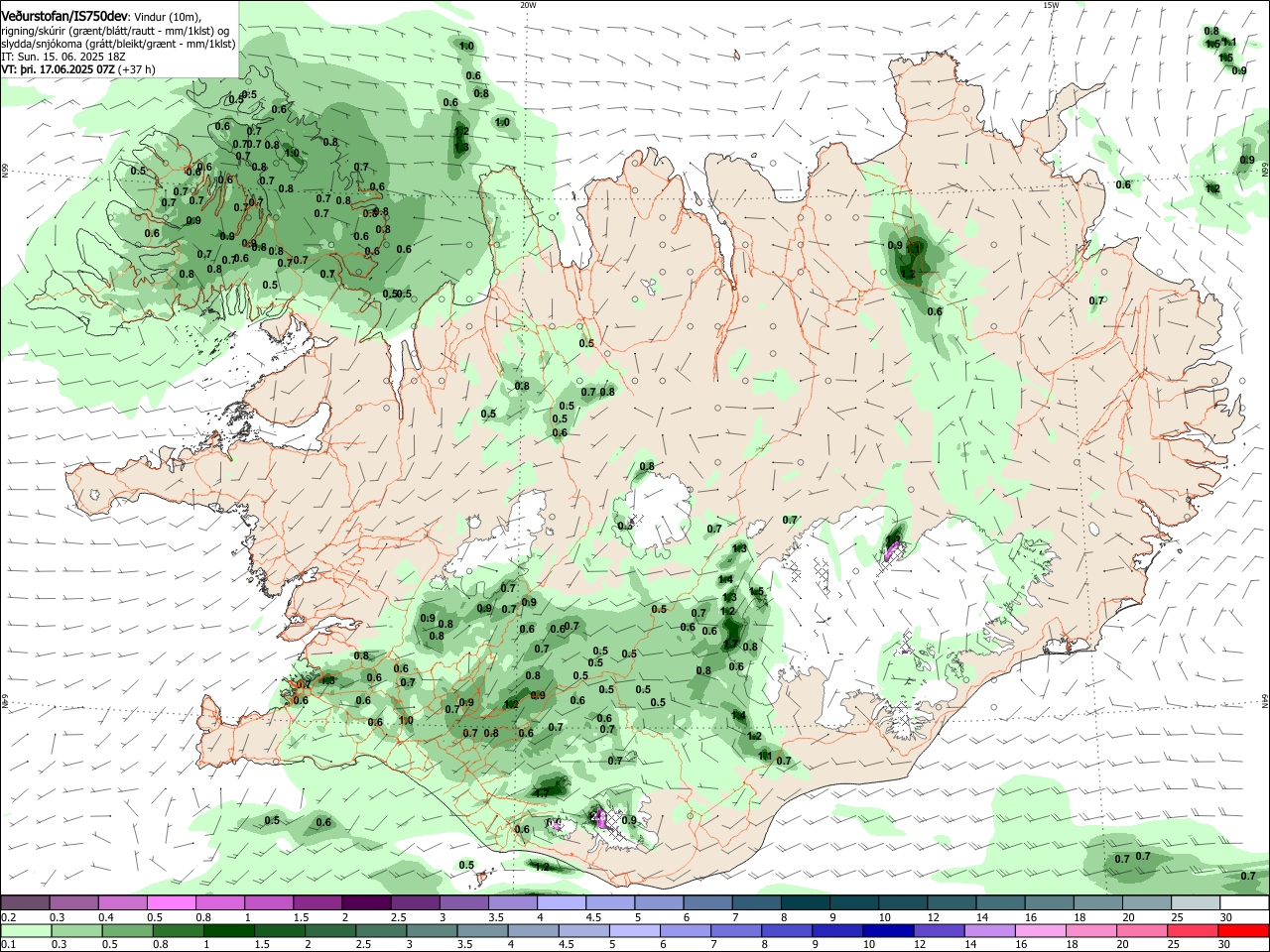1270x952 pixels.
Task: Click the bright magenta 0.5–0.8 snow swatch
Action: pyautogui.click(x=172, y=902)
